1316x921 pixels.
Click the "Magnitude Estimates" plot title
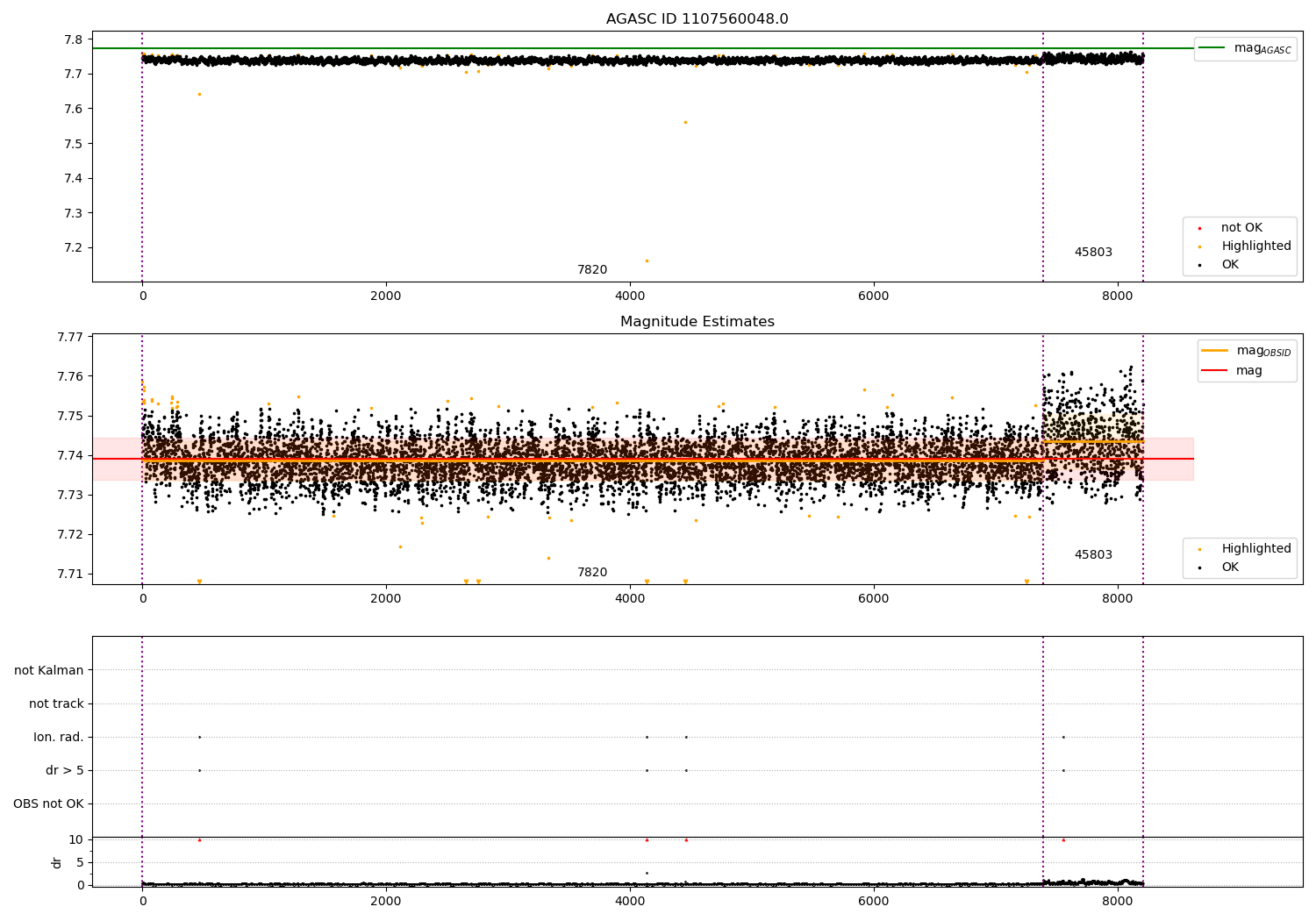697,322
